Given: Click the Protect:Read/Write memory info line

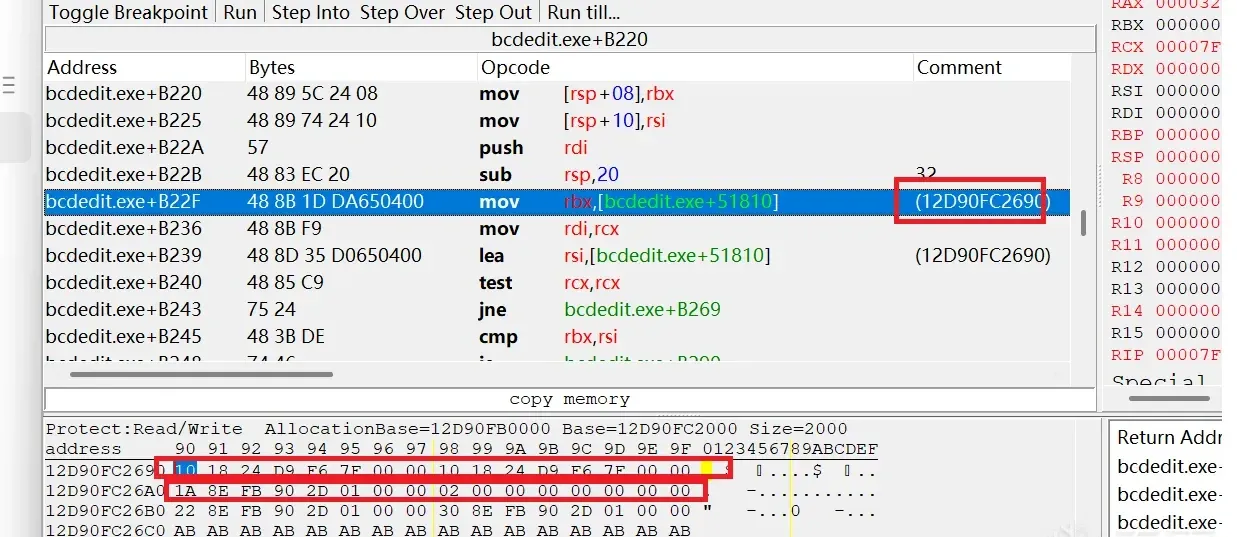Looking at the screenshot, I should click(x=446, y=429).
